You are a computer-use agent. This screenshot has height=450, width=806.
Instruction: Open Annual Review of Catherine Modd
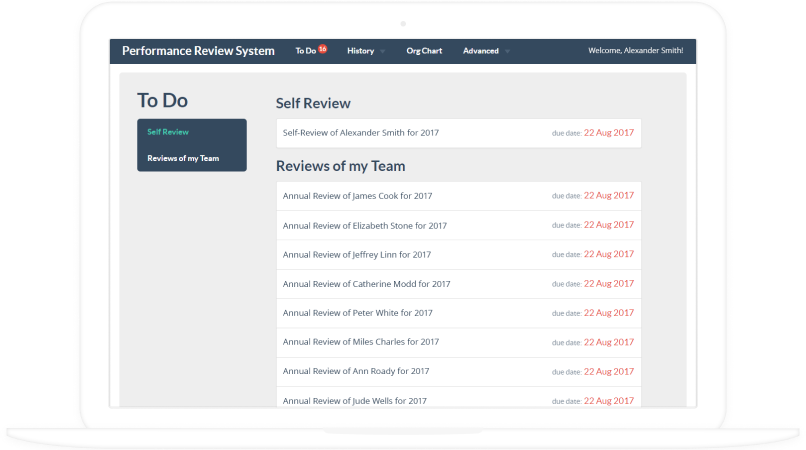tap(367, 284)
